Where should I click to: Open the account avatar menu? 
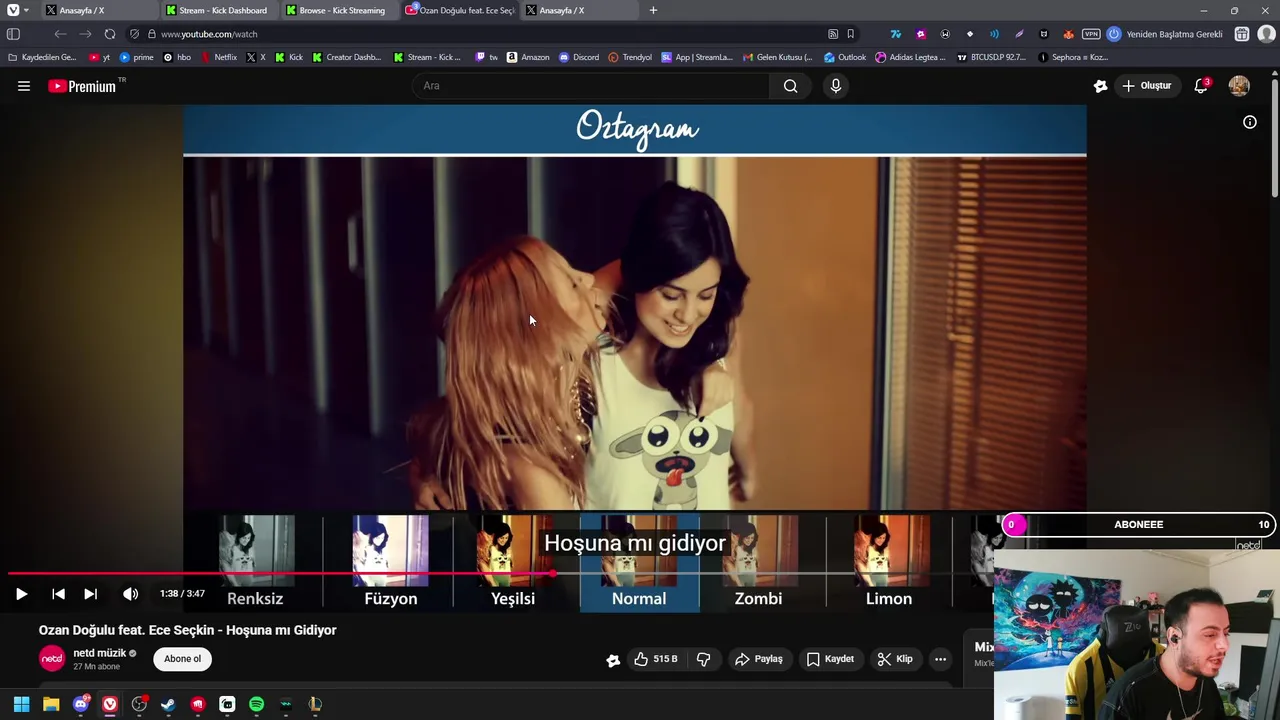[1239, 86]
